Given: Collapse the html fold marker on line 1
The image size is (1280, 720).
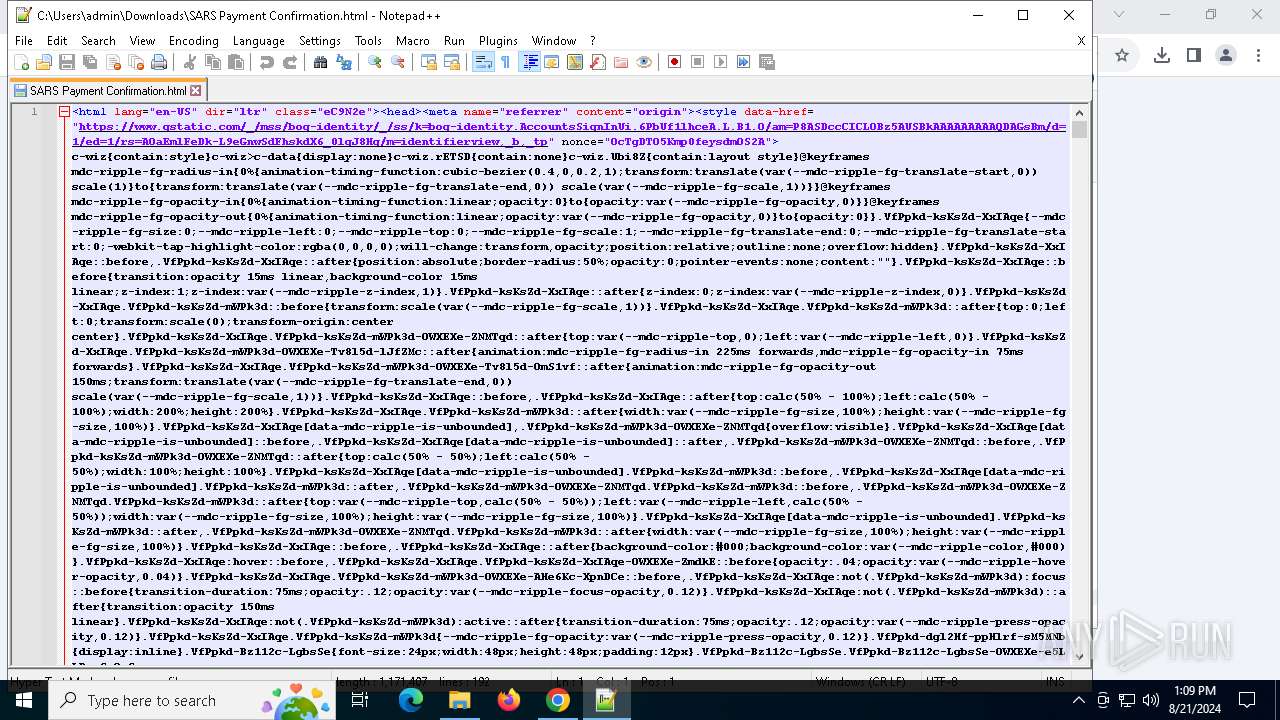Looking at the screenshot, I should [64, 112].
